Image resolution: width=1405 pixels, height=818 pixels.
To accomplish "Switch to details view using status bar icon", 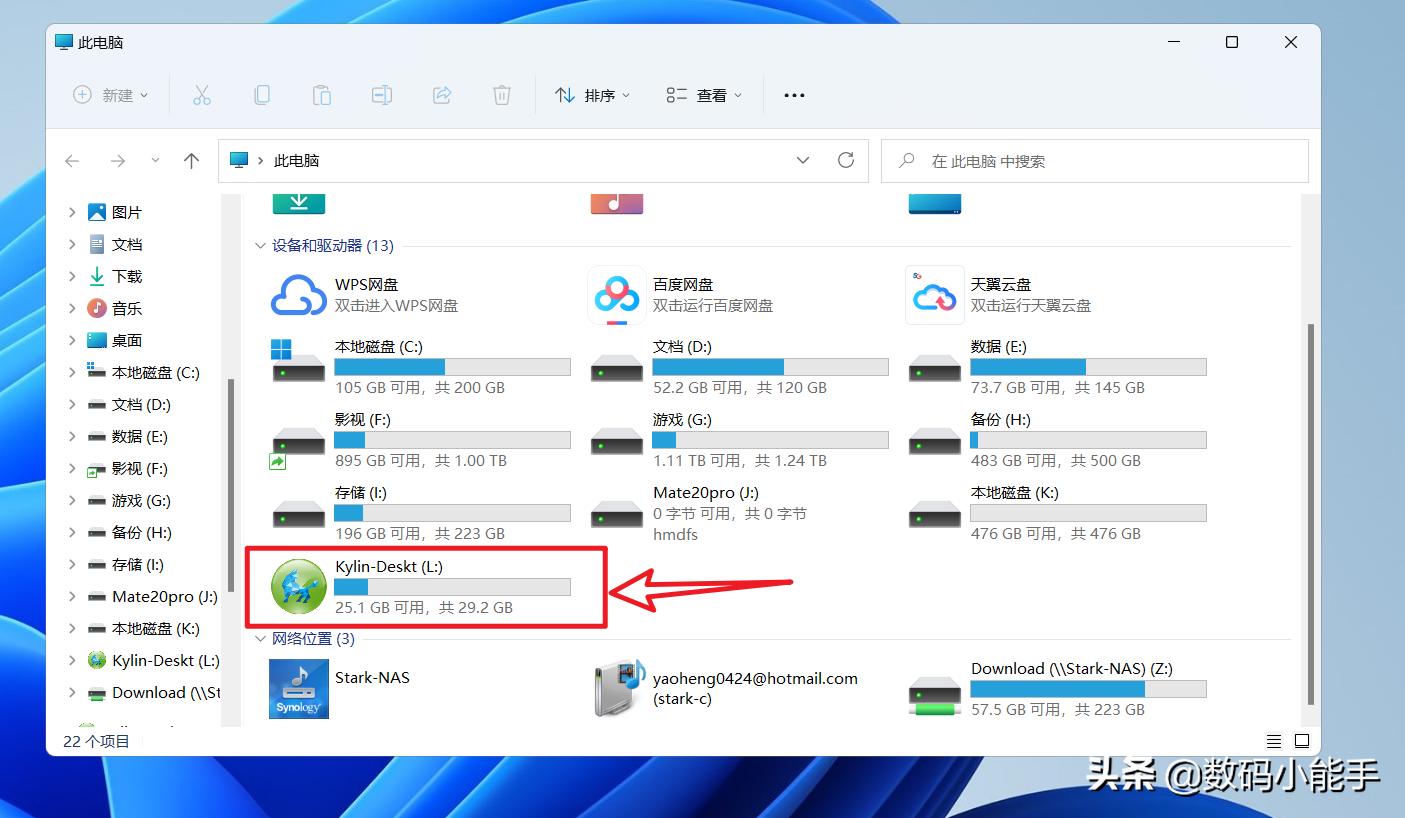I will click(1273, 741).
